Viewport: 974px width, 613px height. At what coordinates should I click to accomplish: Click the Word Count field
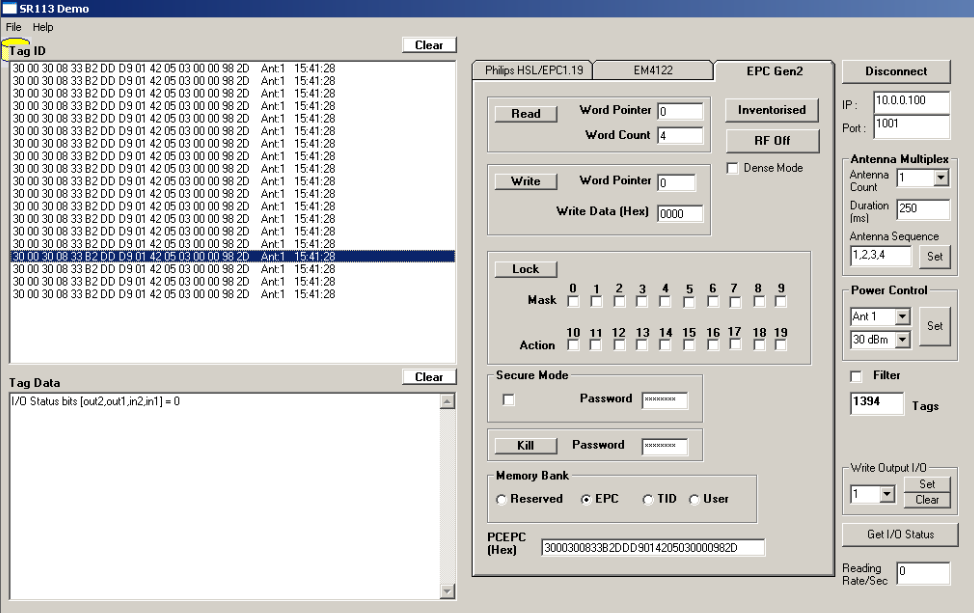[x=680, y=135]
